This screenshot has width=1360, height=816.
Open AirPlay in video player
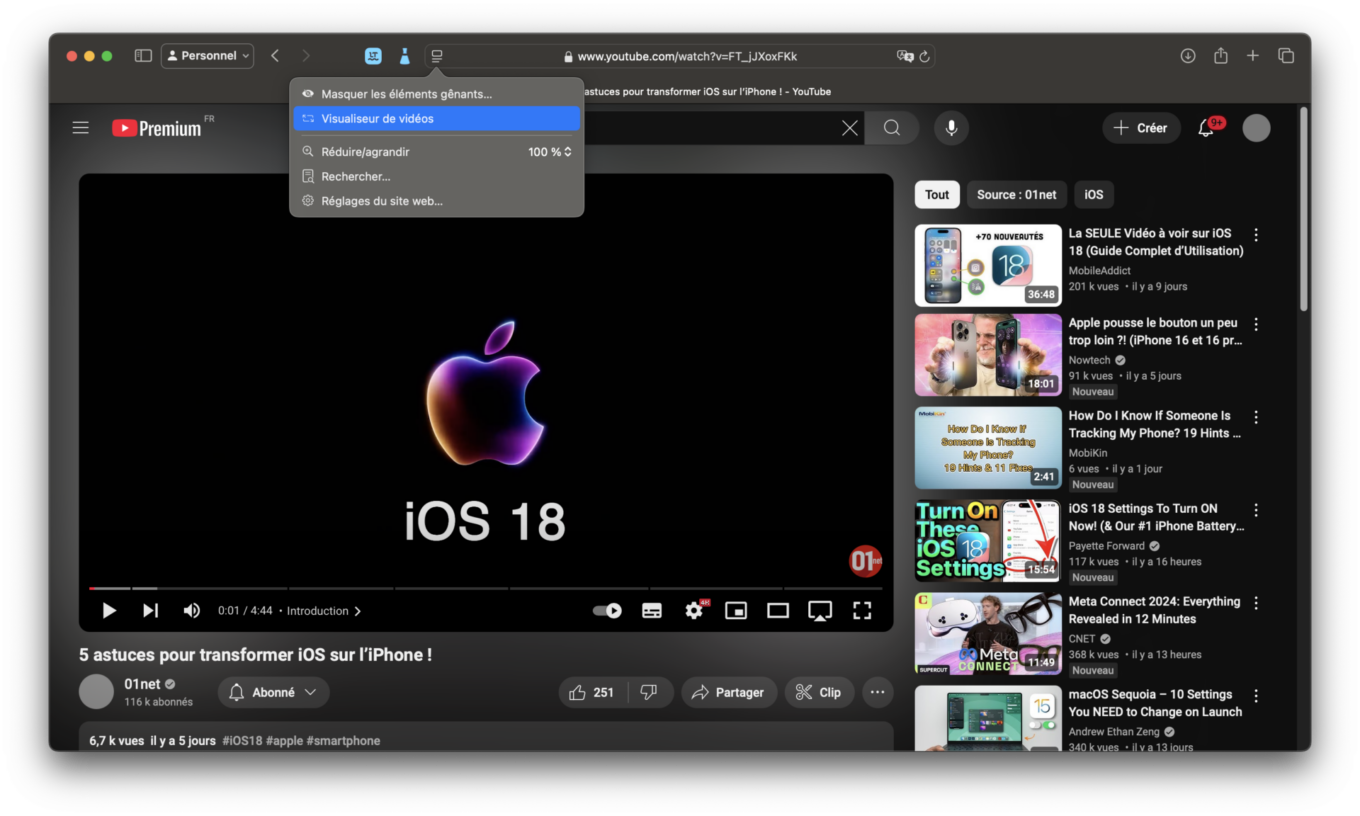point(820,610)
